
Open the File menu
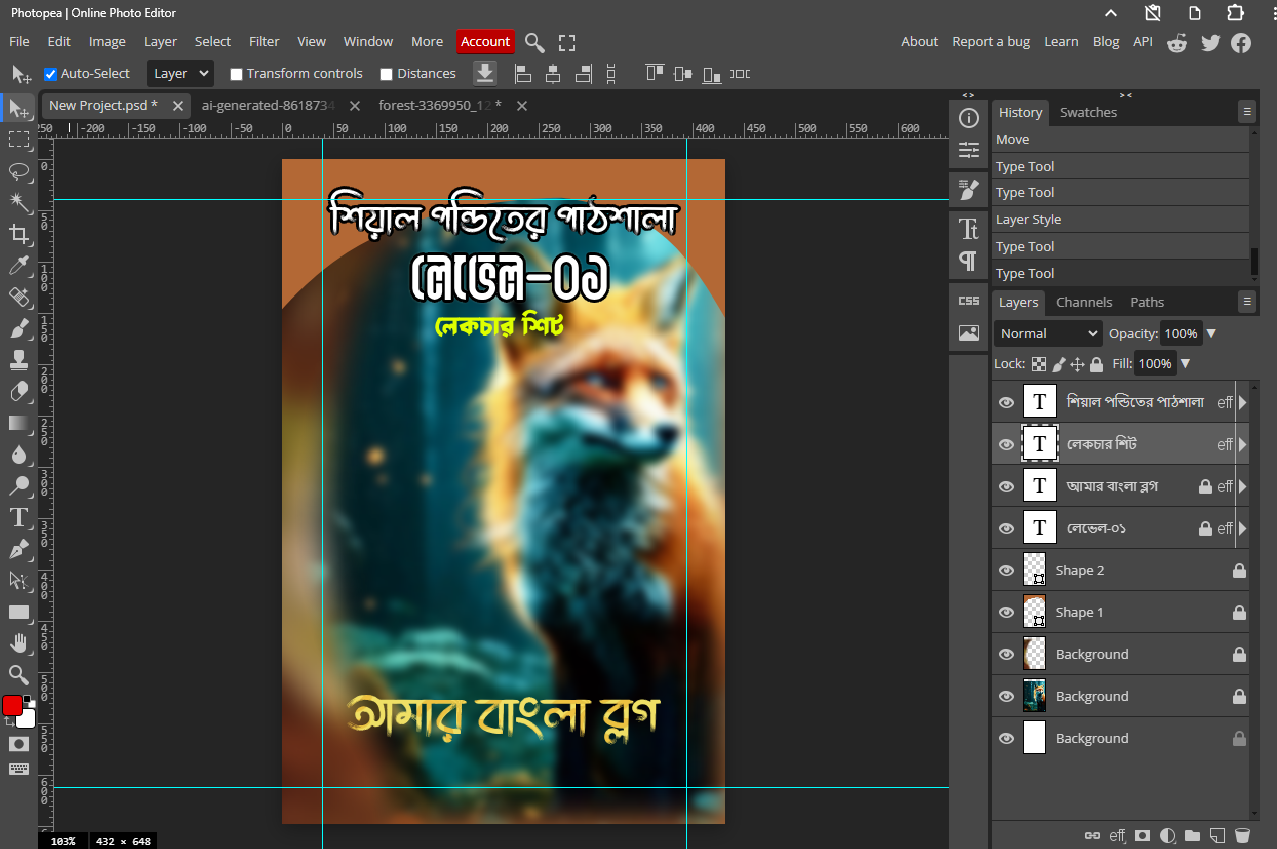[x=19, y=42]
